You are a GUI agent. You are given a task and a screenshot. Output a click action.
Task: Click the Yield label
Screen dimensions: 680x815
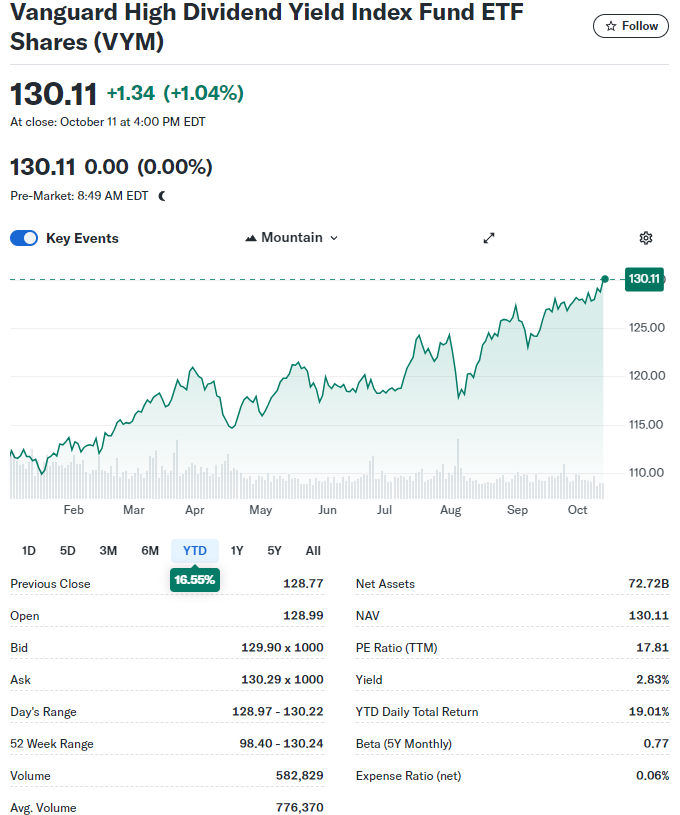(369, 680)
